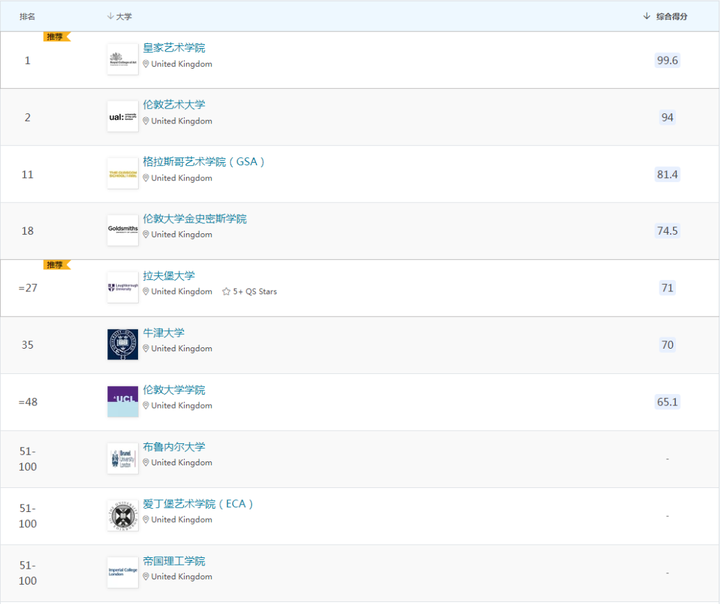Click the Imperial College London logo
This screenshot has height=604, width=720.
point(123,573)
